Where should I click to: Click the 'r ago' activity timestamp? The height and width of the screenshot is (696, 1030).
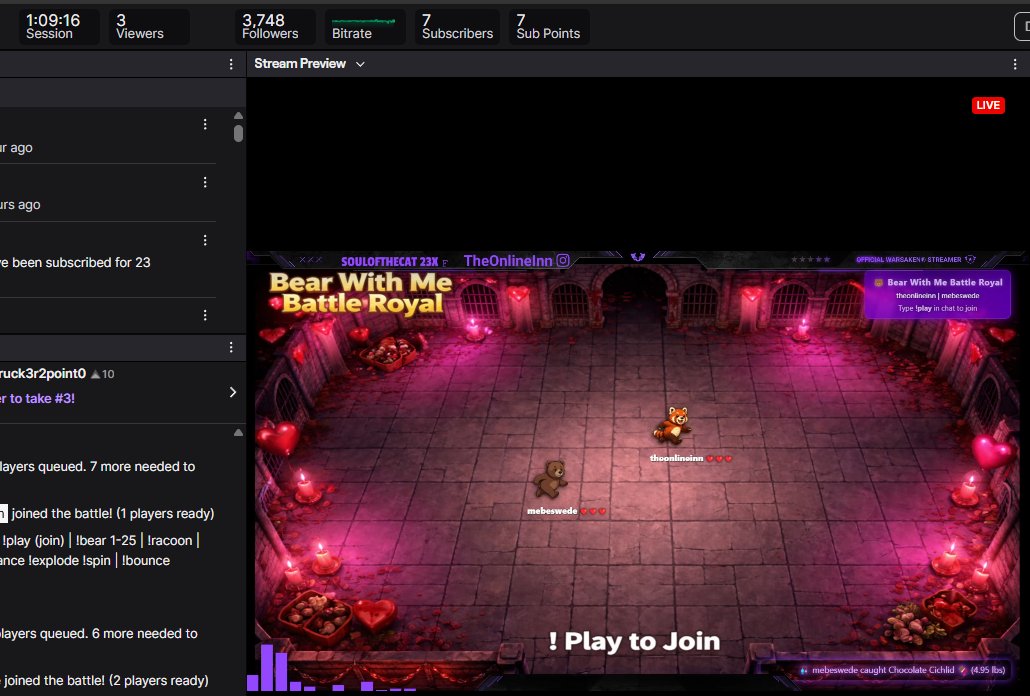[x=16, y=148]
